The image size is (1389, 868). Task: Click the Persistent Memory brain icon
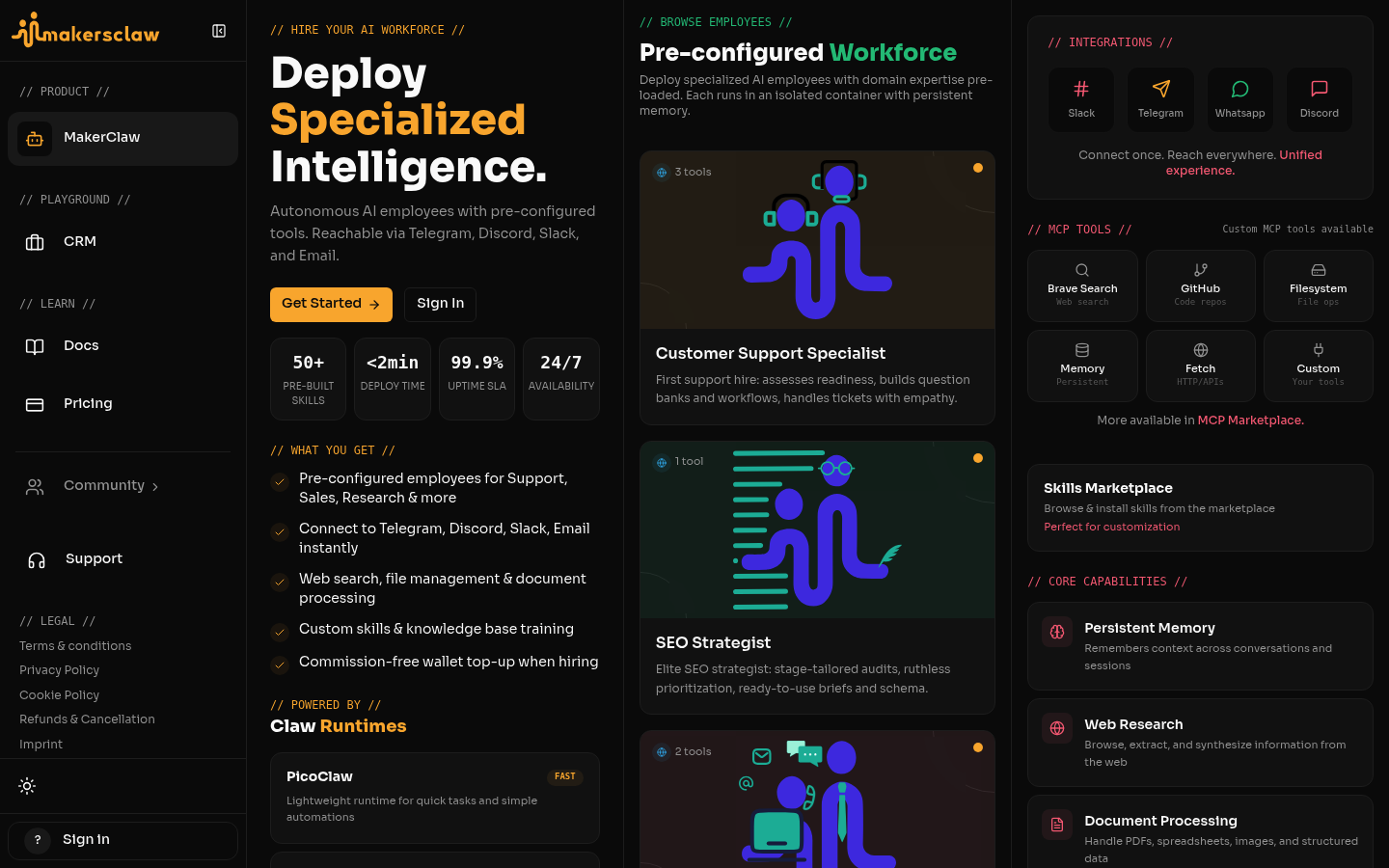(x=1057, y=633)
